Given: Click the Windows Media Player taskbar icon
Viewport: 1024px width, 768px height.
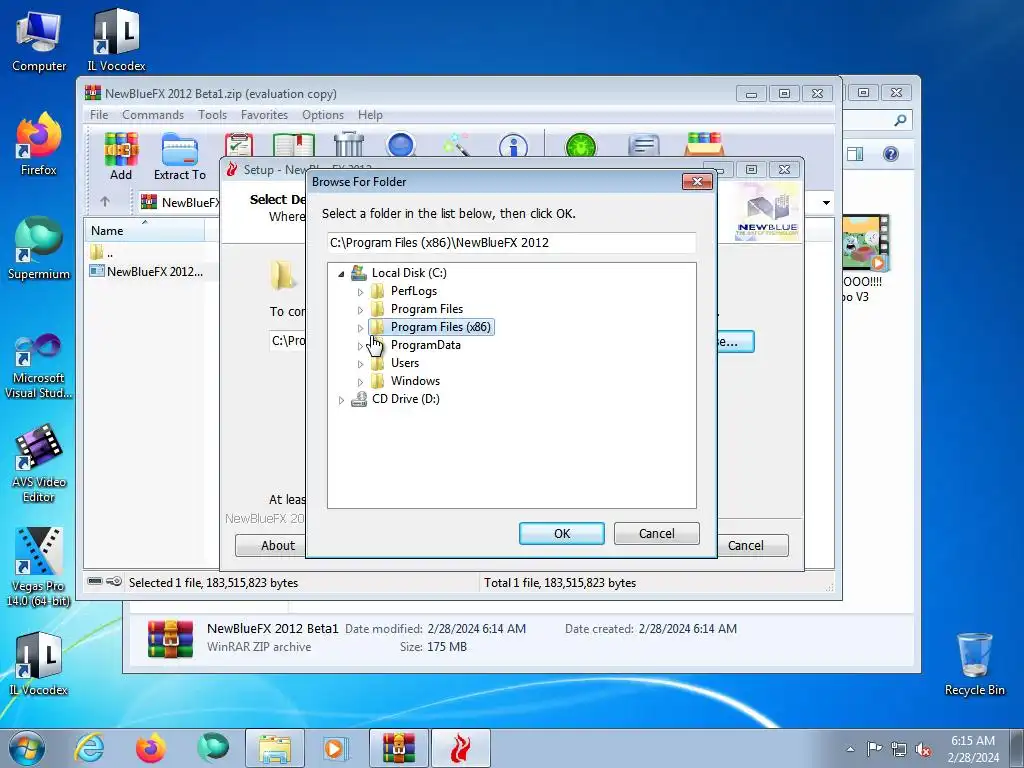Looking at the screenshot, I should (336, 748).
